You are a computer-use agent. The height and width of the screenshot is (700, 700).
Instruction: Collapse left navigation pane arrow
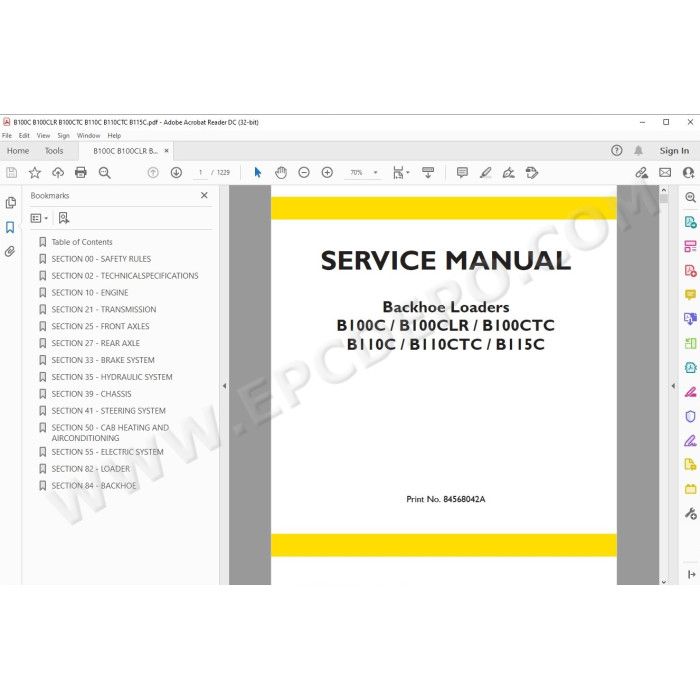(224, 386)
